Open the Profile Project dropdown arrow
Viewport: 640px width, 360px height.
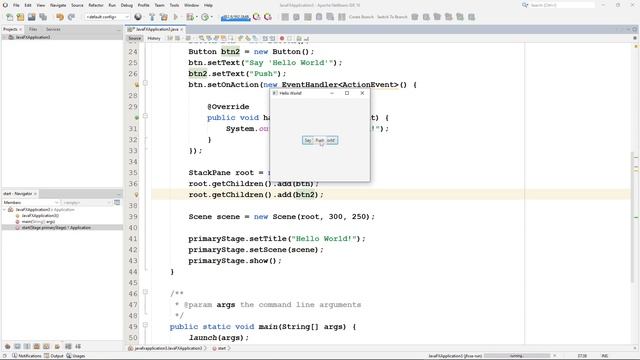(x=211, y=17)
